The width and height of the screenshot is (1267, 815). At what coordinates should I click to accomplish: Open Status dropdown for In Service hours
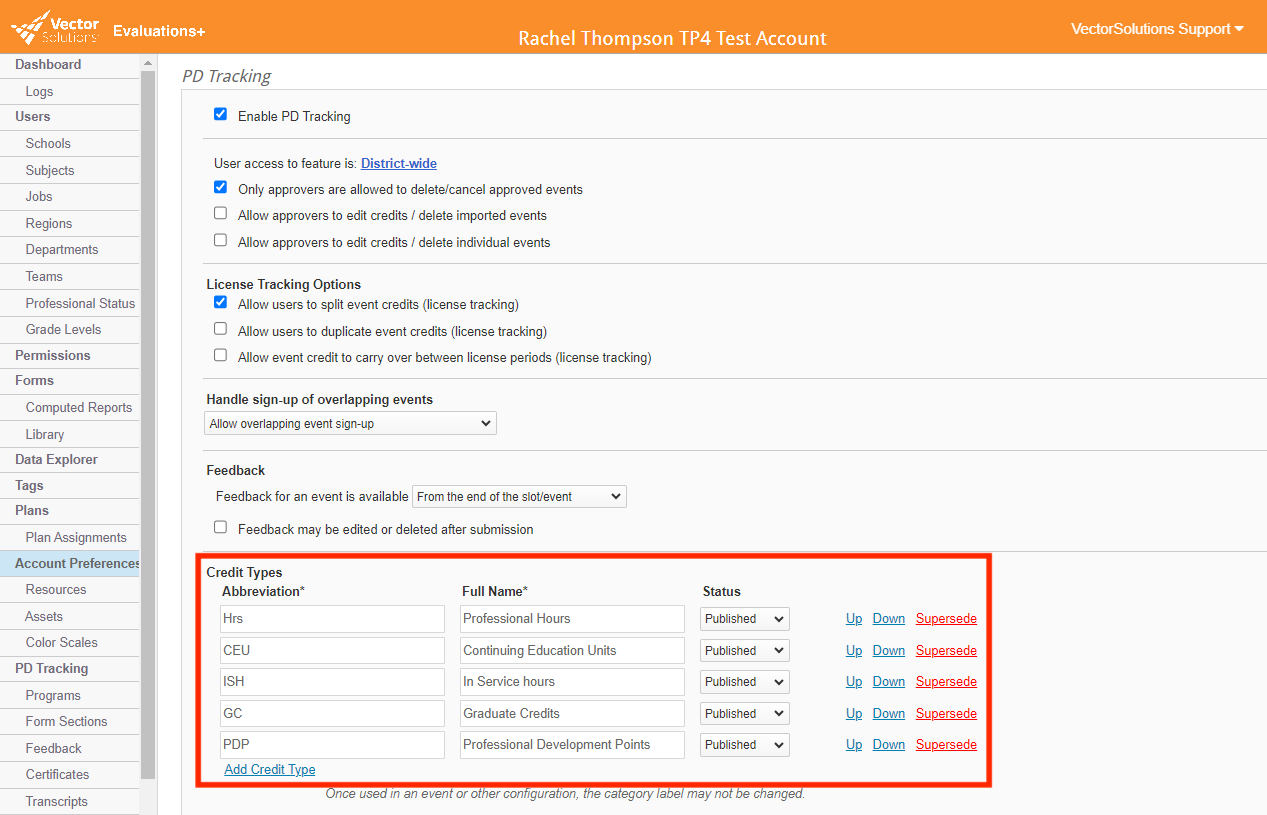745,682
